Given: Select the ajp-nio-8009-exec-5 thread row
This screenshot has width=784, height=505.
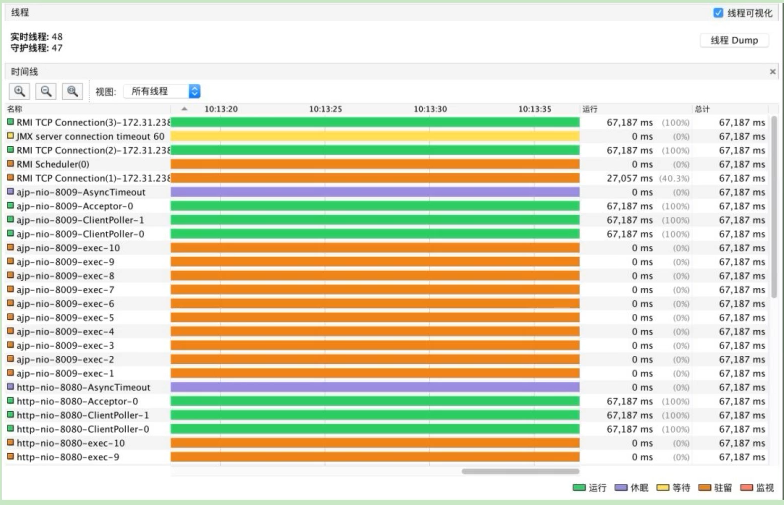Looking at the screenshot, I should 386,318.
